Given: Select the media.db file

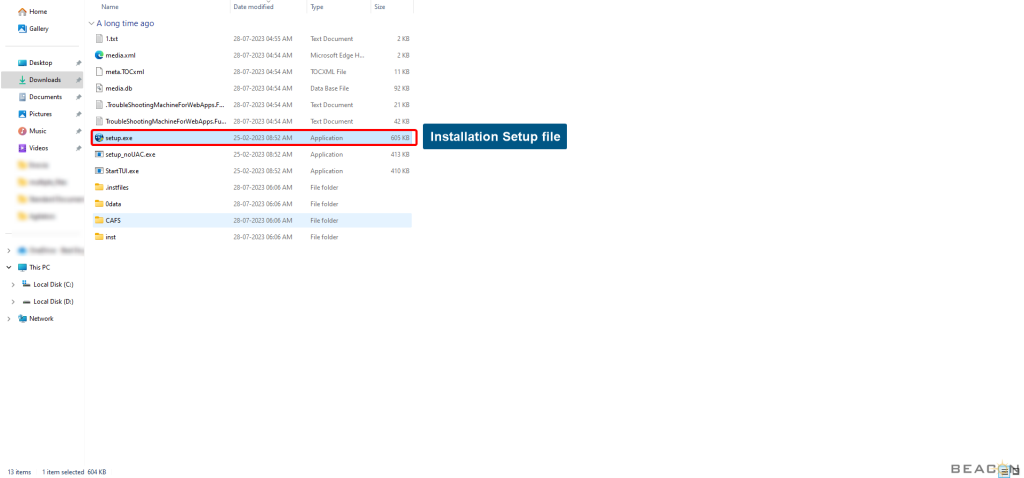Looking at the screenshot, I should [252, 88].
